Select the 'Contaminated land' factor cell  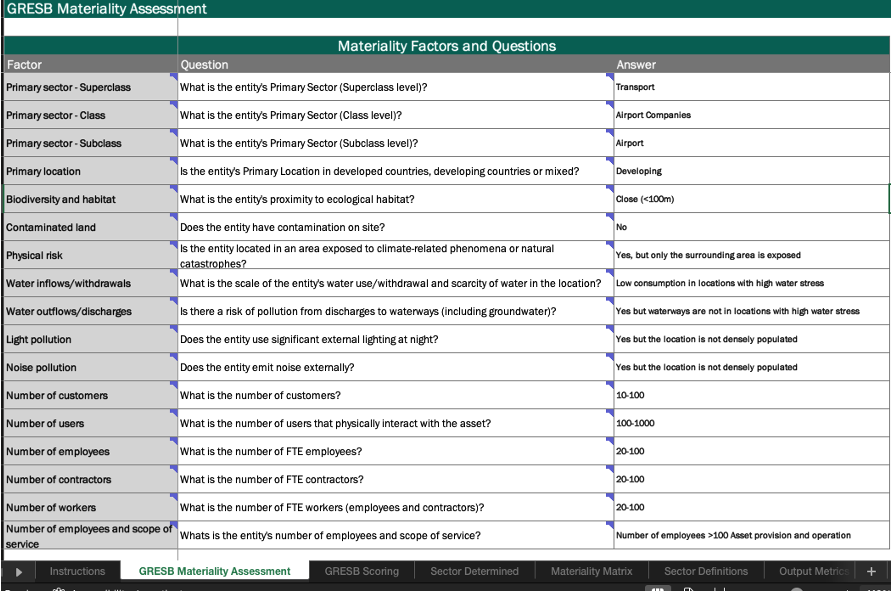[x=91, y=227]
